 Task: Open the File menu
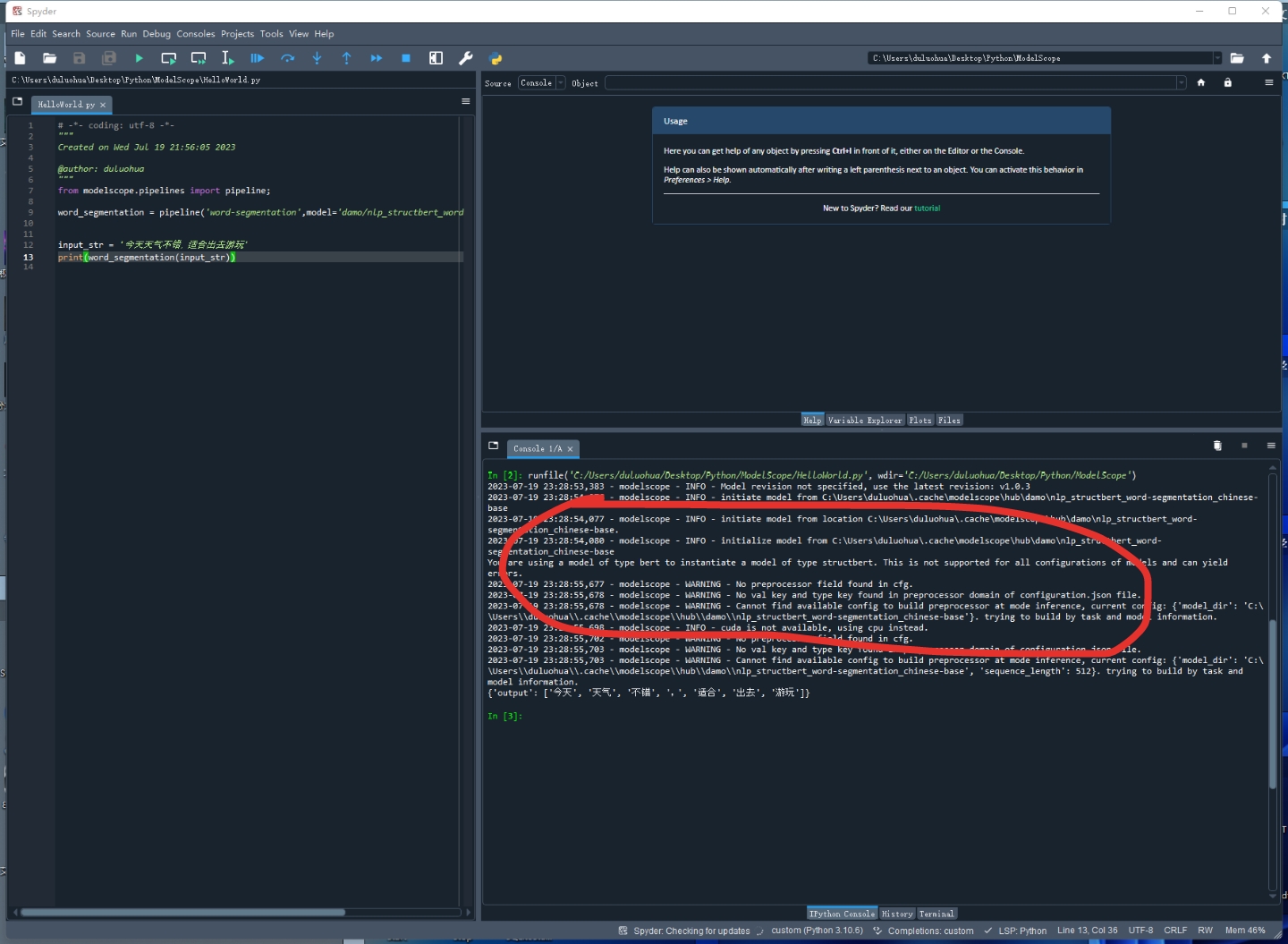pyautogui.click(x=18, y=34)
